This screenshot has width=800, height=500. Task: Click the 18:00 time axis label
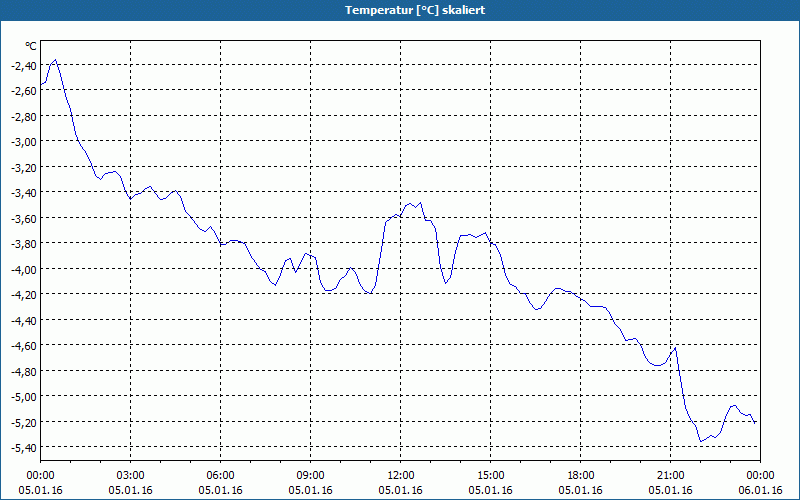pos(581,476)
